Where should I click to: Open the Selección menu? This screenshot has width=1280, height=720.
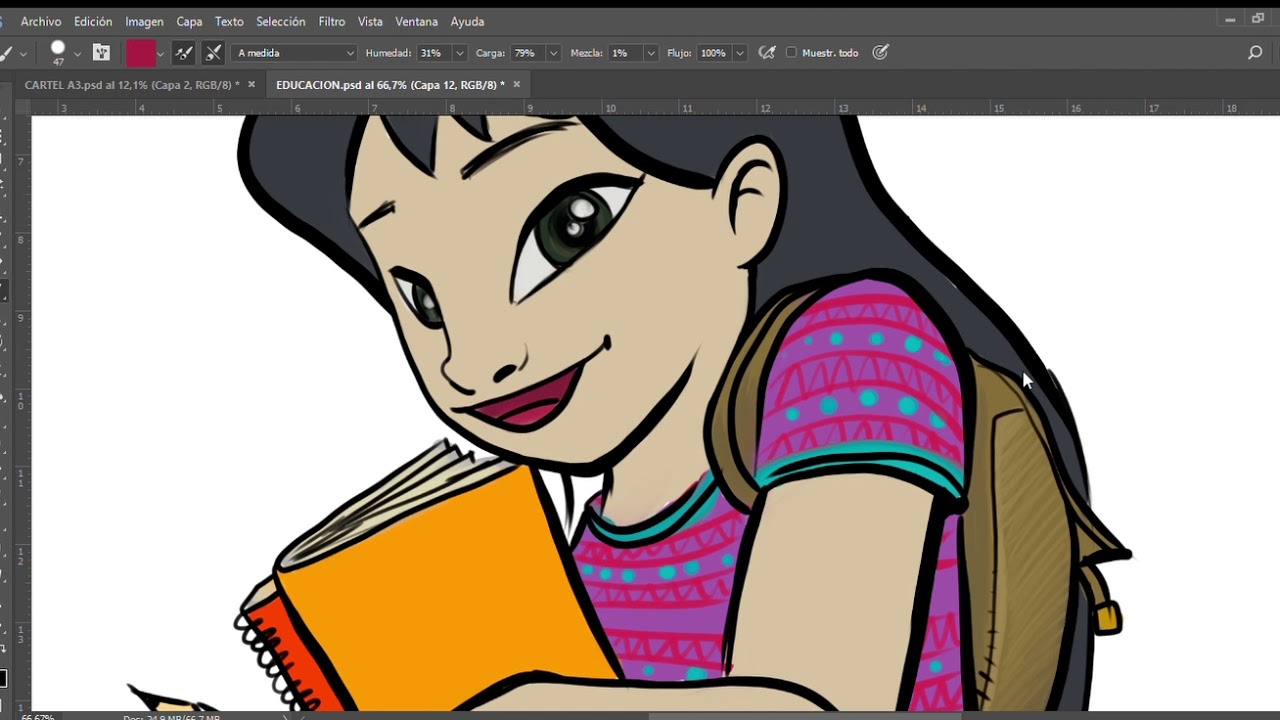pyautogui.click(x=281, y=21)
